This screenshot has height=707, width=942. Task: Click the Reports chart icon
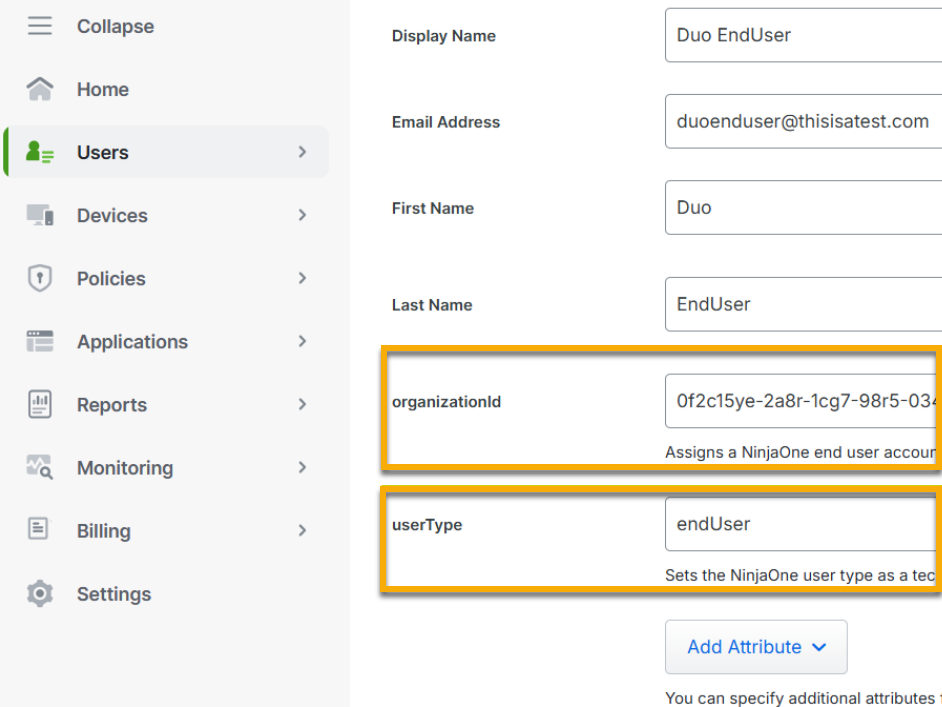[40, 404]
